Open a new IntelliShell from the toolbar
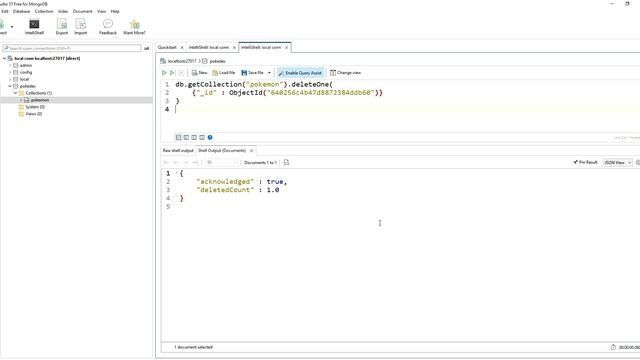 pyautogui.click(x=34, y=27)
